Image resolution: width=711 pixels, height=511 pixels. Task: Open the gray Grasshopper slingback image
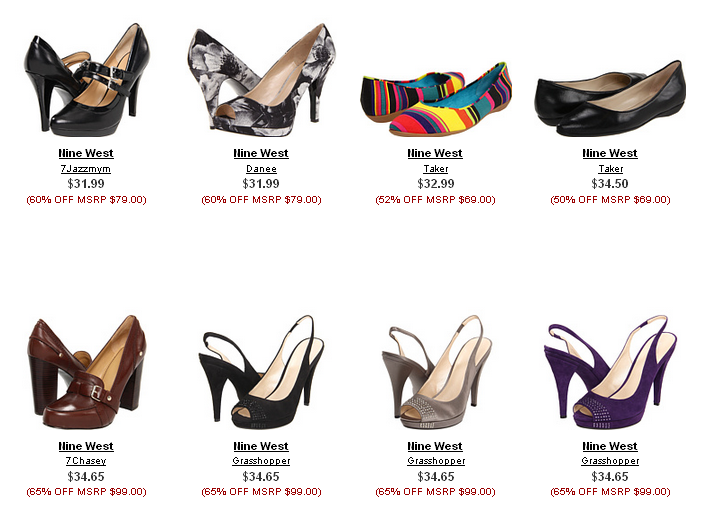coord(436,372)
